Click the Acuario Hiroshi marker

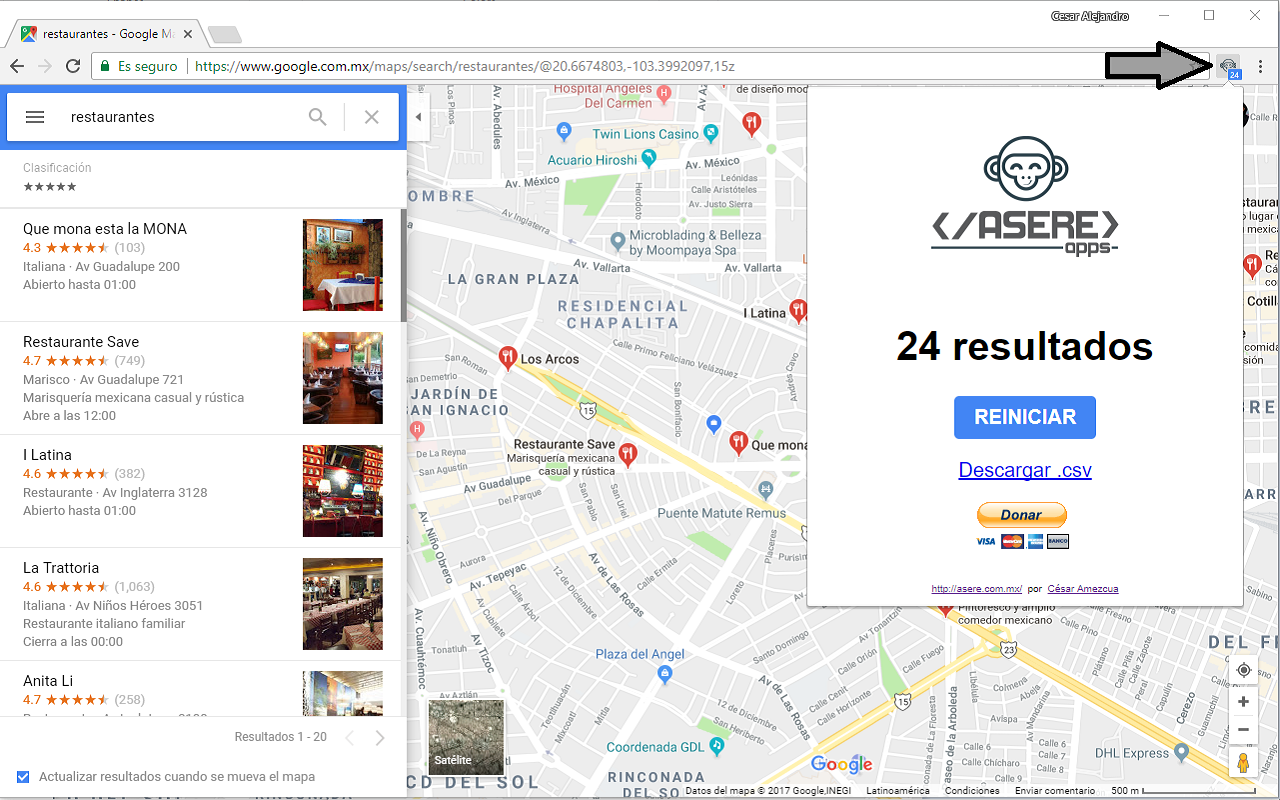[x=649, y=158]
